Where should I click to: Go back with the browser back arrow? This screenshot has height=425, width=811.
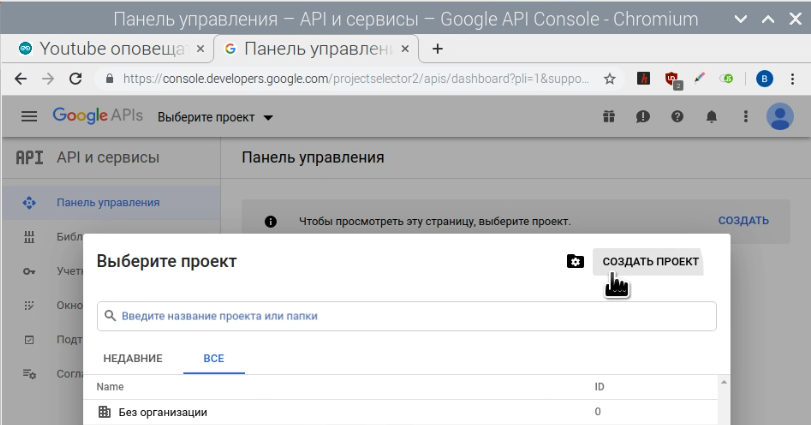(21, 79)
